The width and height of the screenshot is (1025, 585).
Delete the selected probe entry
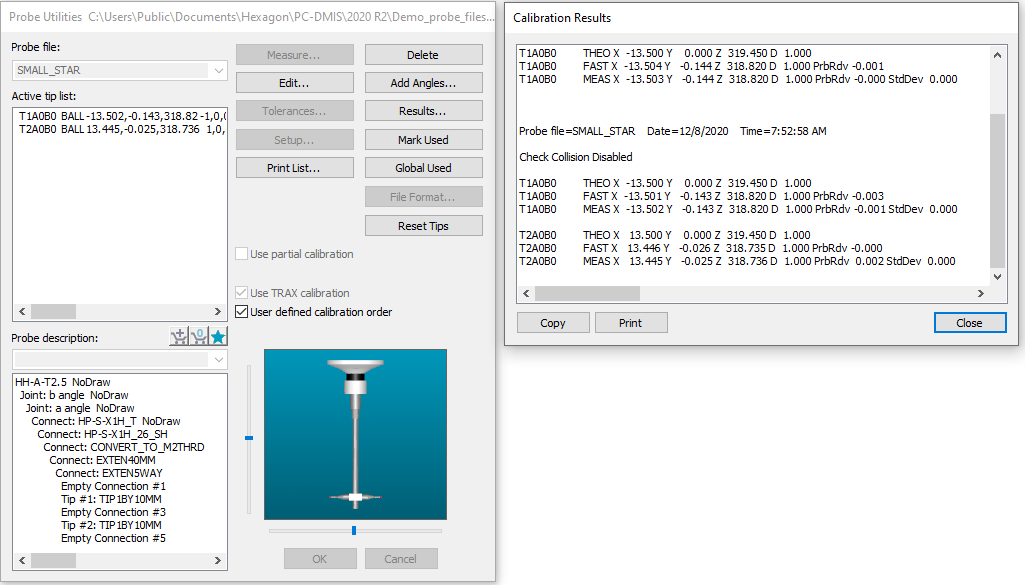tap(423, 54)
